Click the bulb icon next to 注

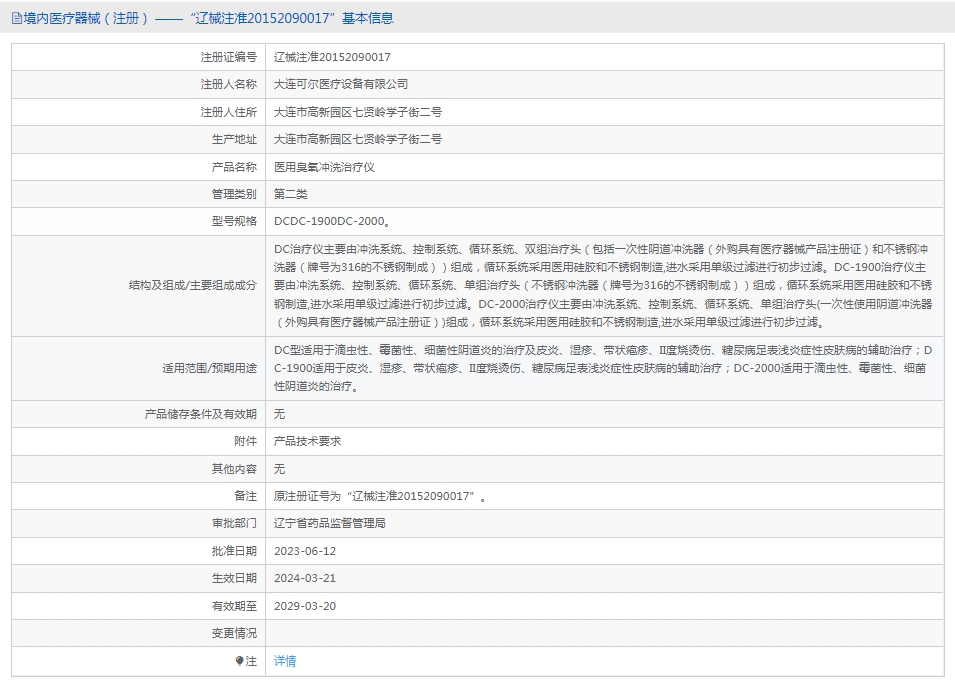click(x=239, y=661)
